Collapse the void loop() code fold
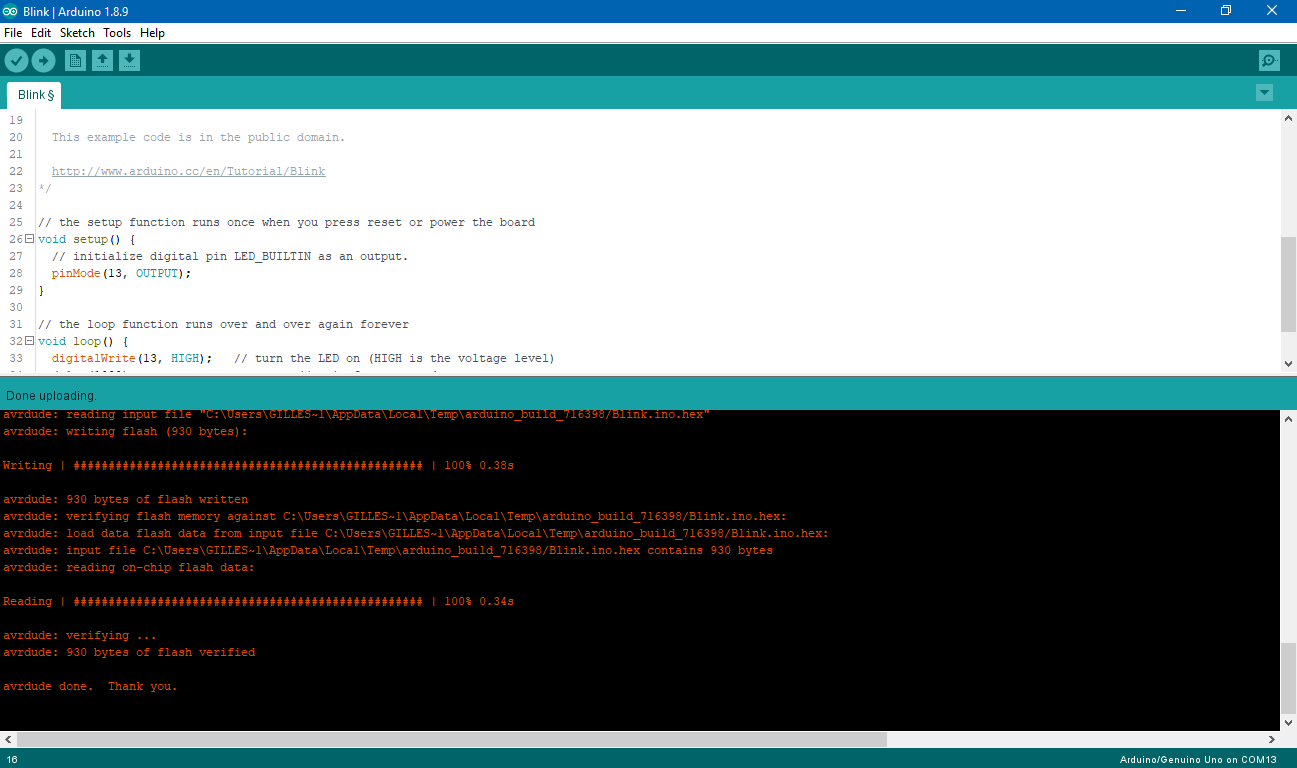This screenshot has width=1297, height=768. (x=29, y=341)
